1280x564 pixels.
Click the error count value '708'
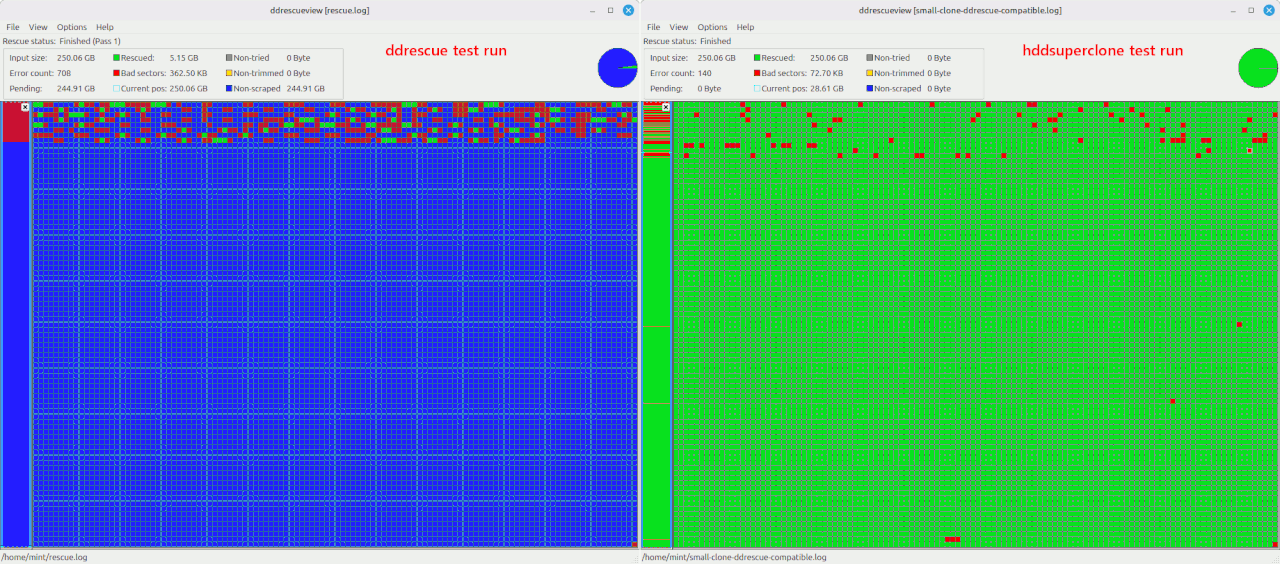(x=64, y=73)
